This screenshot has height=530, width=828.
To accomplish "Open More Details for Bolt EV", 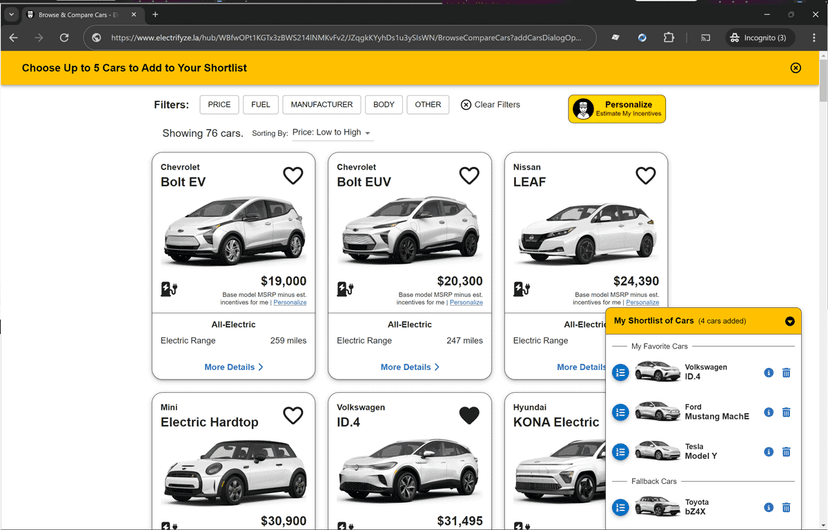I will click(233, 367).
